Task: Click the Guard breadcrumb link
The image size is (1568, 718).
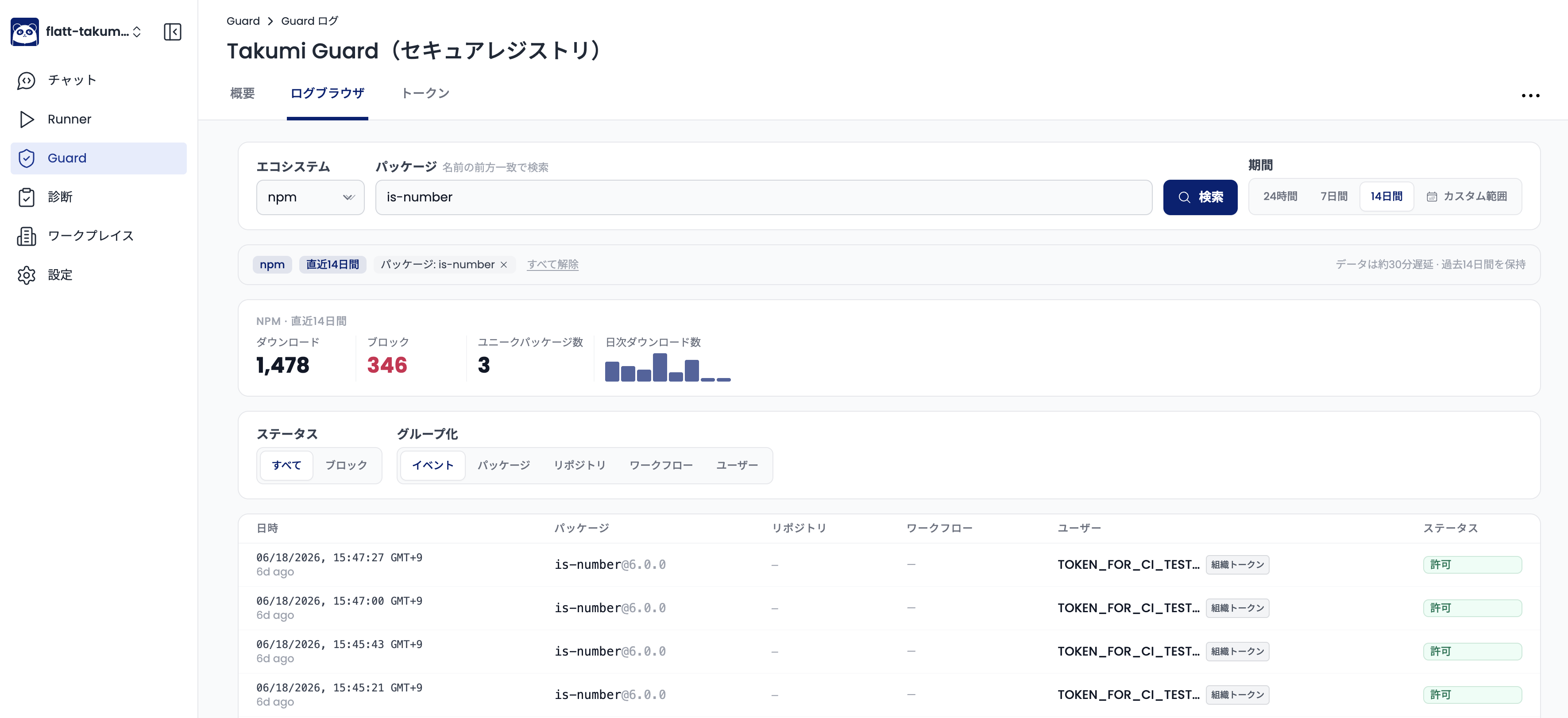Action: click(243, 21)
